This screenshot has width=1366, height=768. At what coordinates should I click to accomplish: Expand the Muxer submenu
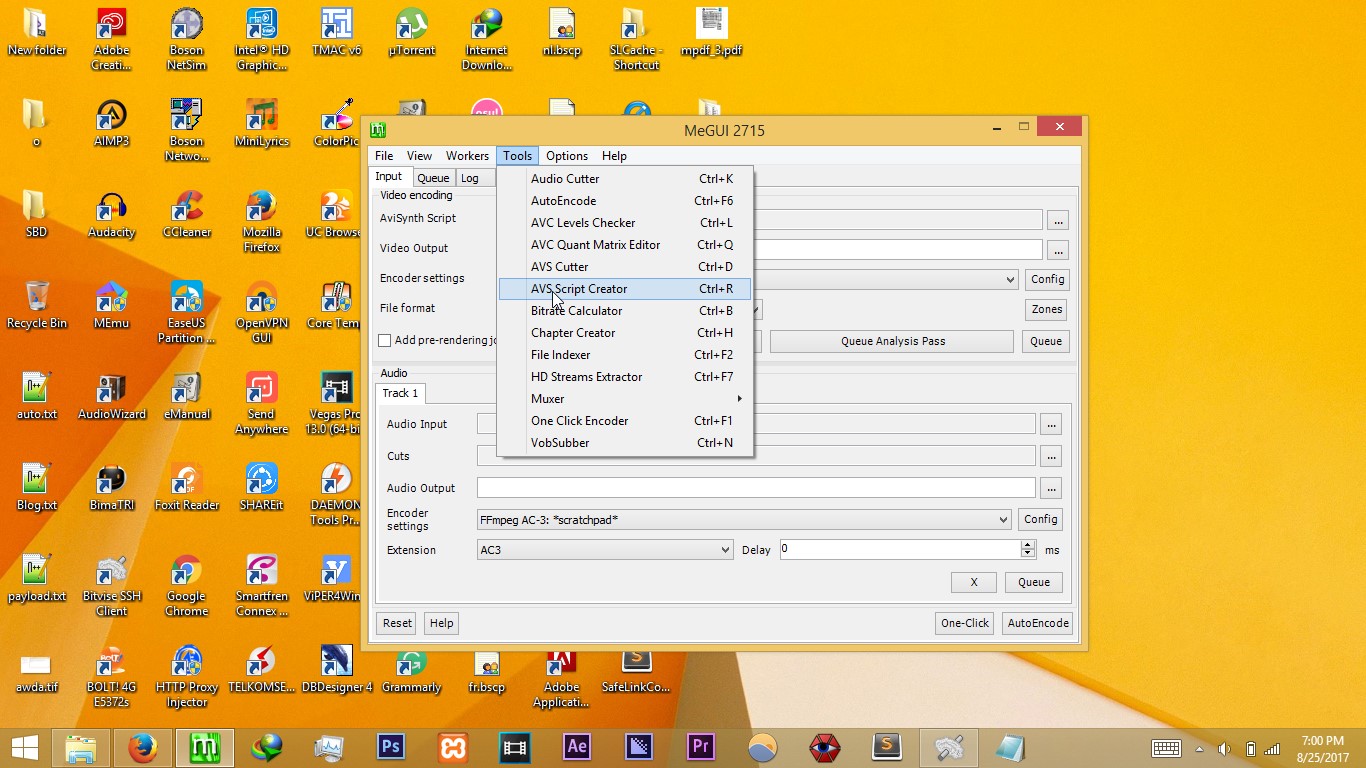tap(625, 399)
